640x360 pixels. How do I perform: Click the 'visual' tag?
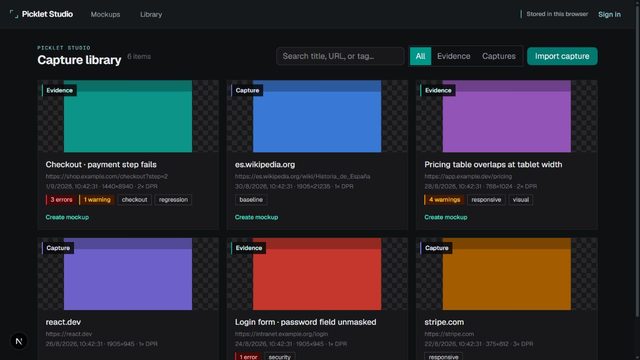(x=520, y=200)
